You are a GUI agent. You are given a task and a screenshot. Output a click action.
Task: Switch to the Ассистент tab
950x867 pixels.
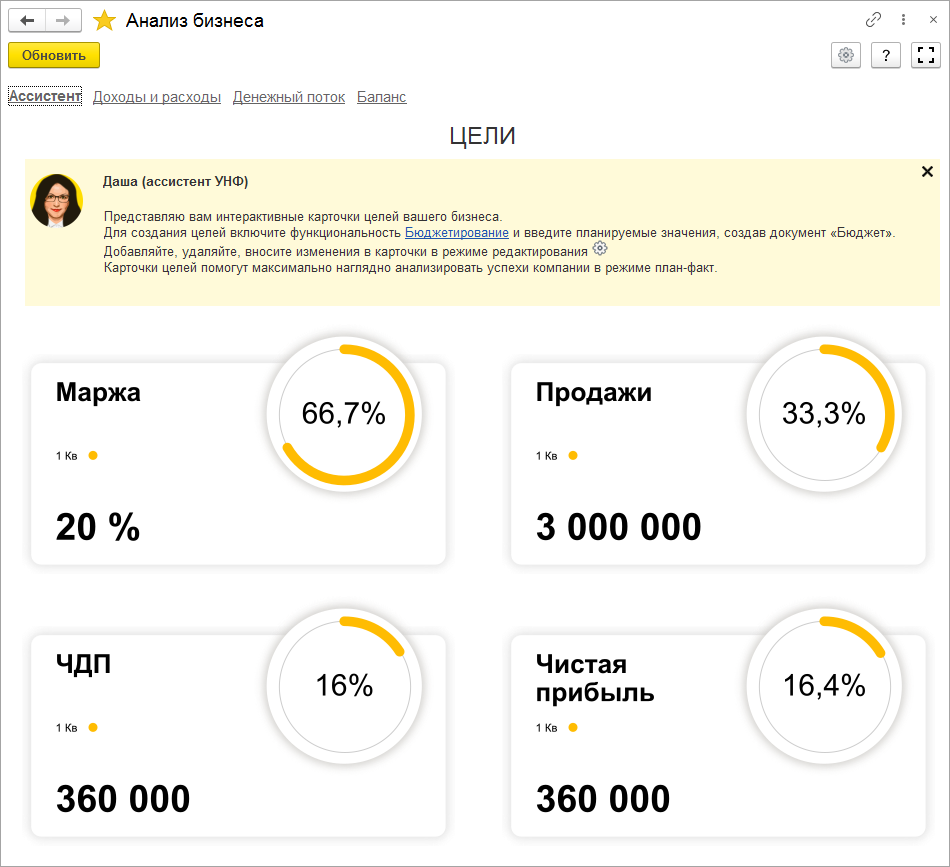[x=45, y=96]
